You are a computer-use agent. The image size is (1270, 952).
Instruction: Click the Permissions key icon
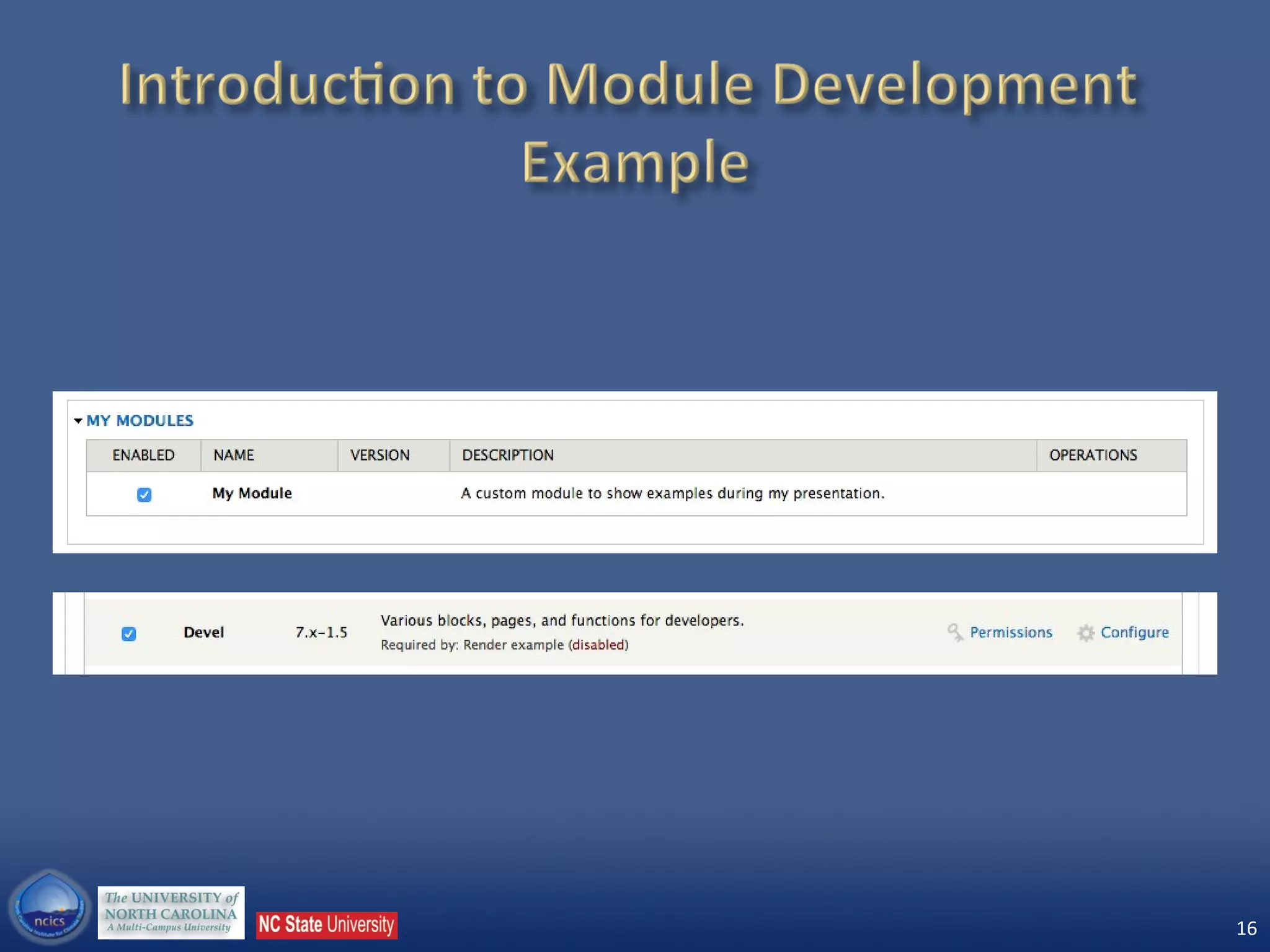coord(955,632)
